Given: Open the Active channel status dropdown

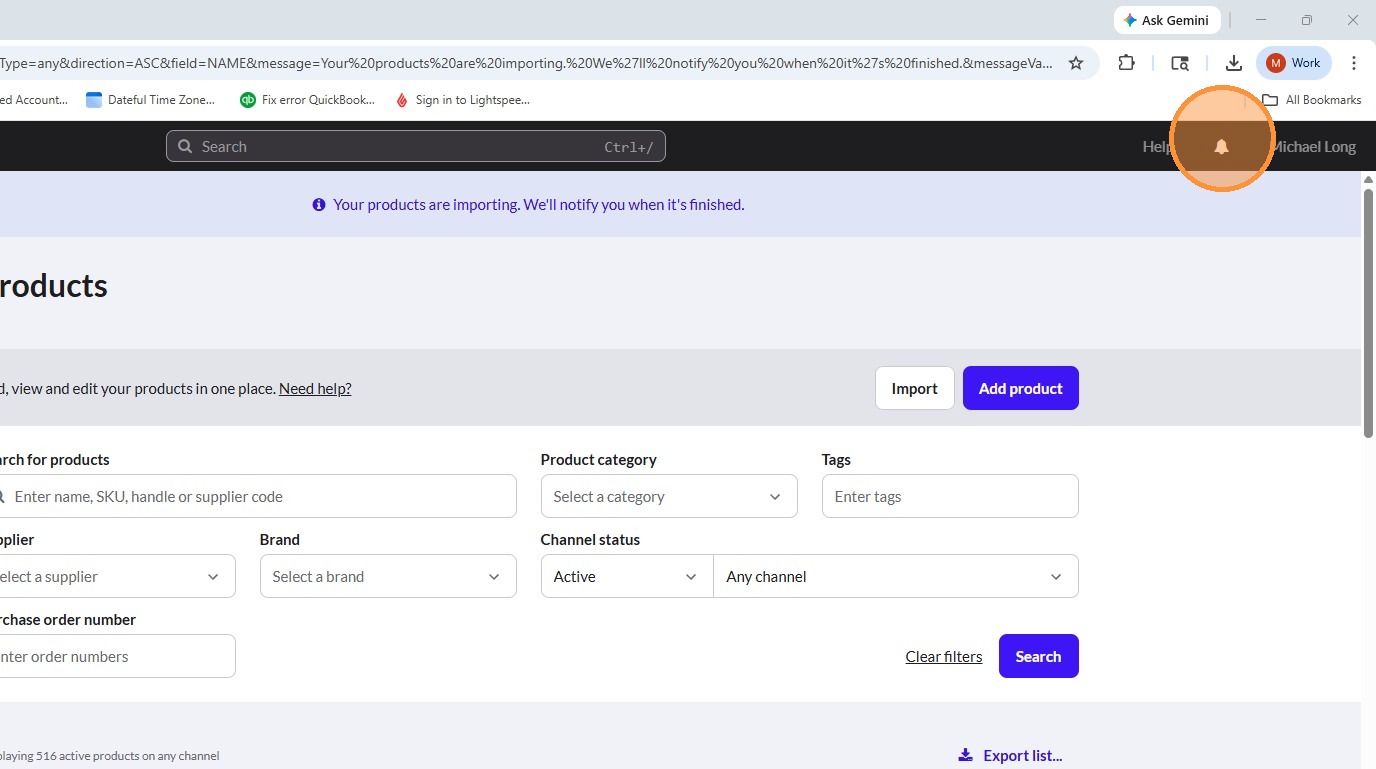Looking at the screenshot, I should click(627, 576).
